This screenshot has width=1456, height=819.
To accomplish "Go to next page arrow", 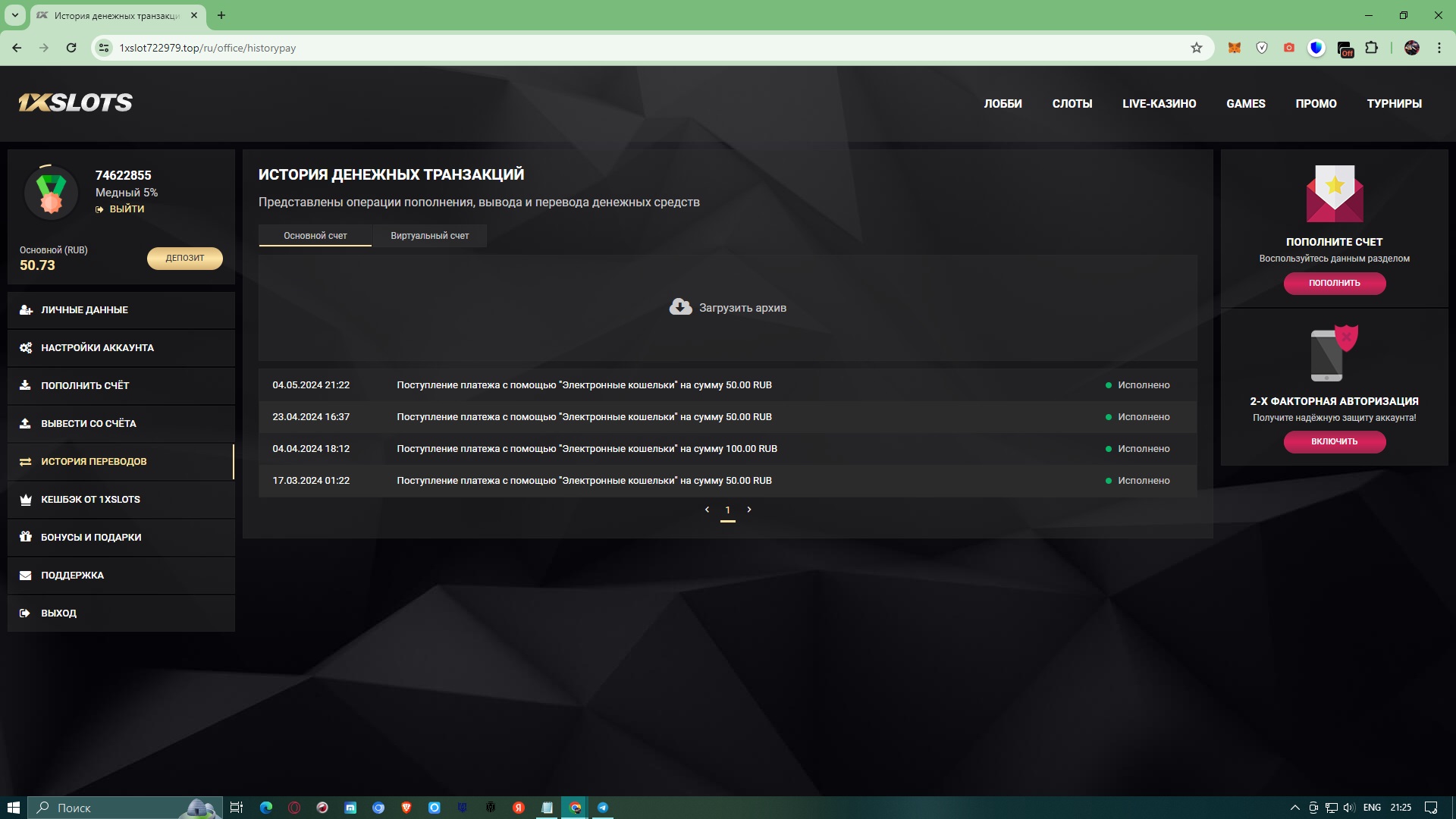I will 749,510.
